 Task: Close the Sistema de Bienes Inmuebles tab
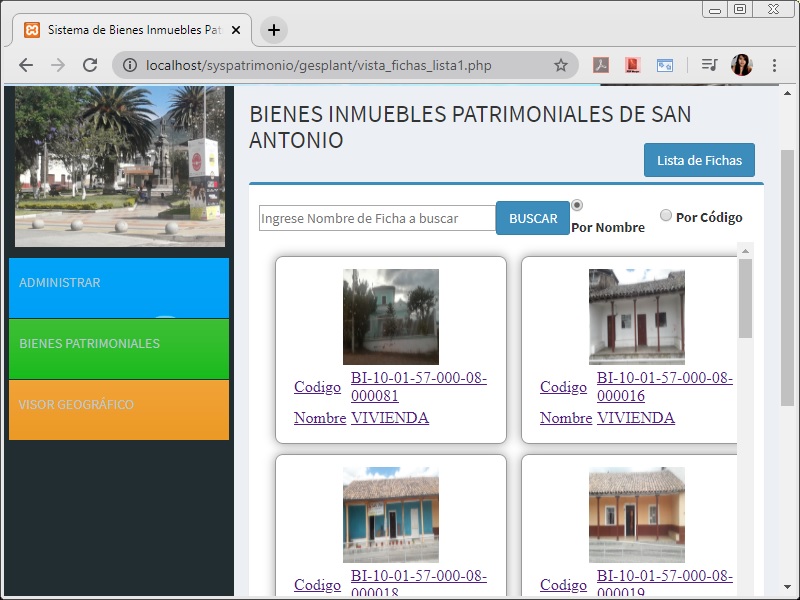236,30
